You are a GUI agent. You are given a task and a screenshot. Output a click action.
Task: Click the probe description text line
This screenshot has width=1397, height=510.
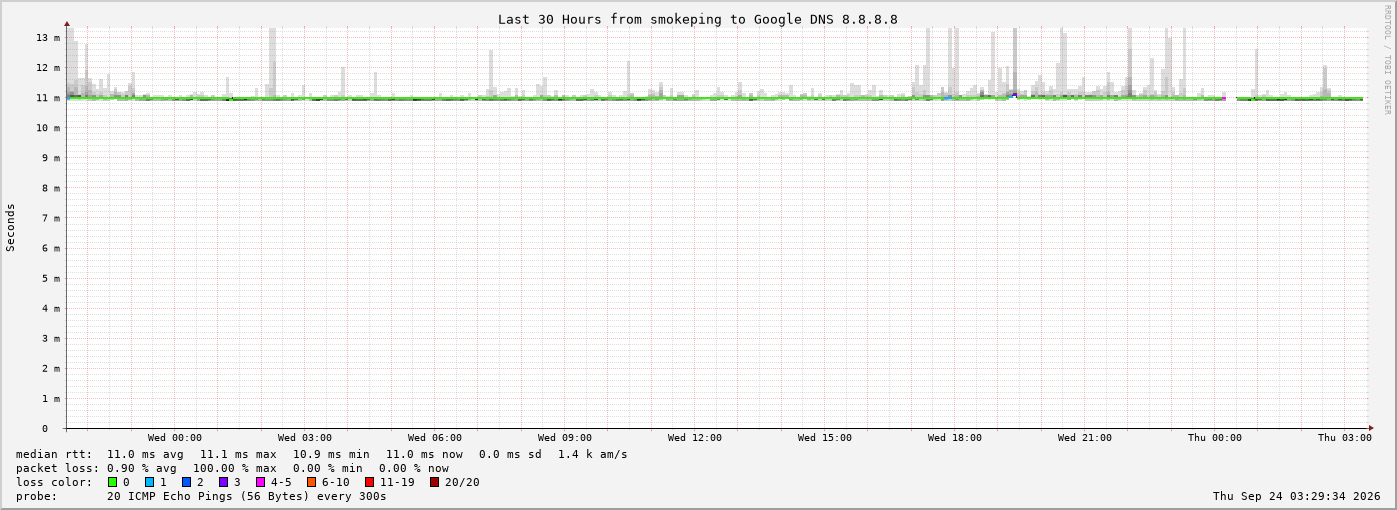[x=201, y=496]
